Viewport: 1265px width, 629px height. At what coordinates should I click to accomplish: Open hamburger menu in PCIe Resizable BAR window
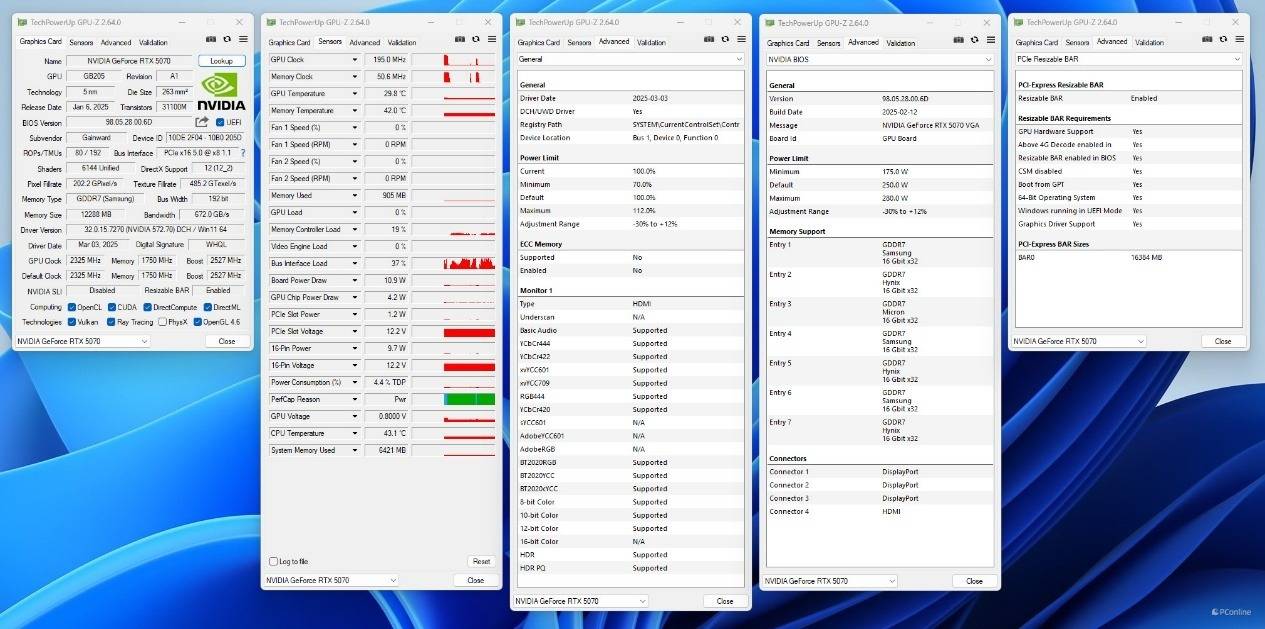tap(1239, 39)
